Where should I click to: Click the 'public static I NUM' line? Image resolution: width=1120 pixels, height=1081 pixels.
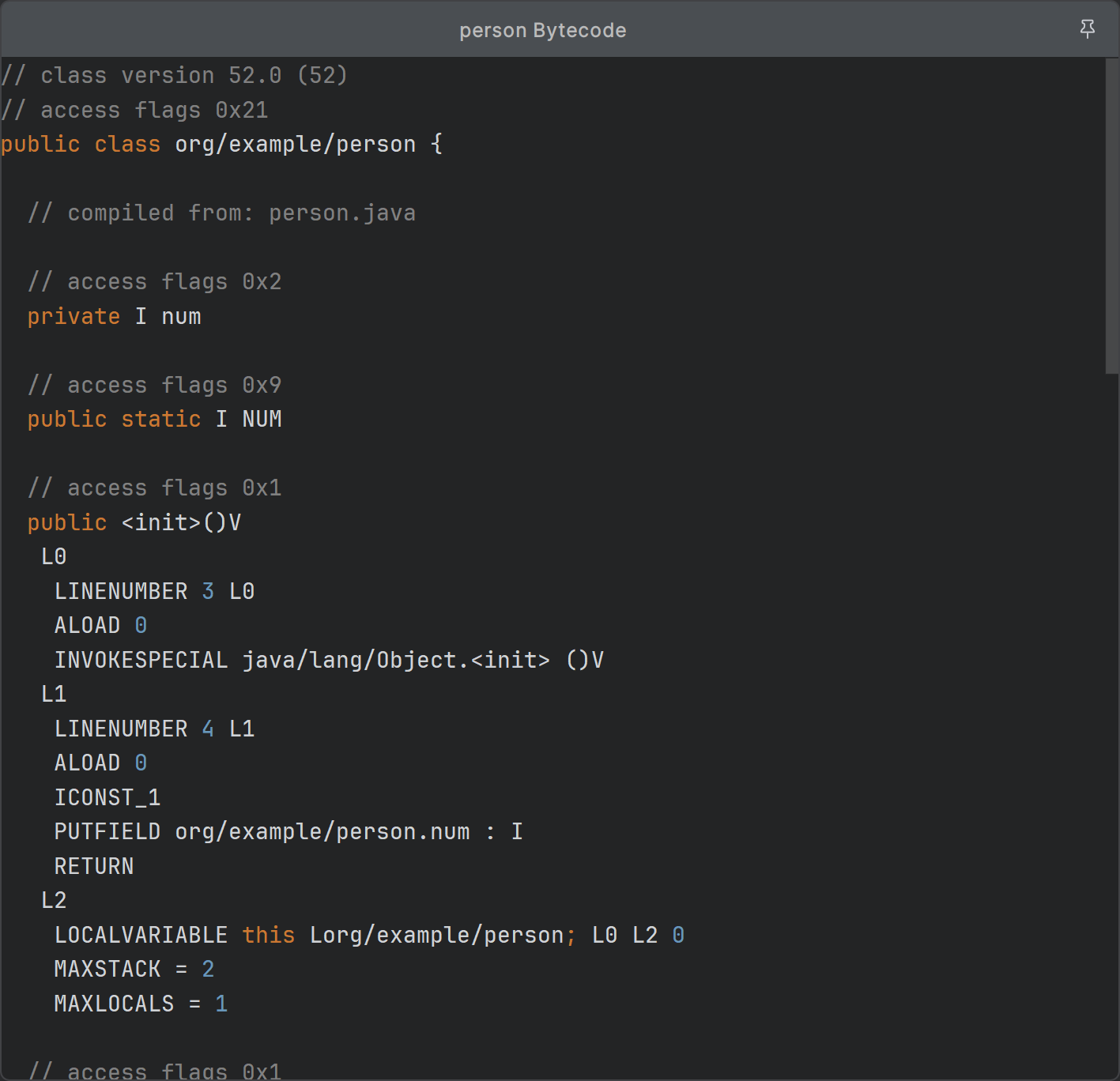[x=154, y=419]
